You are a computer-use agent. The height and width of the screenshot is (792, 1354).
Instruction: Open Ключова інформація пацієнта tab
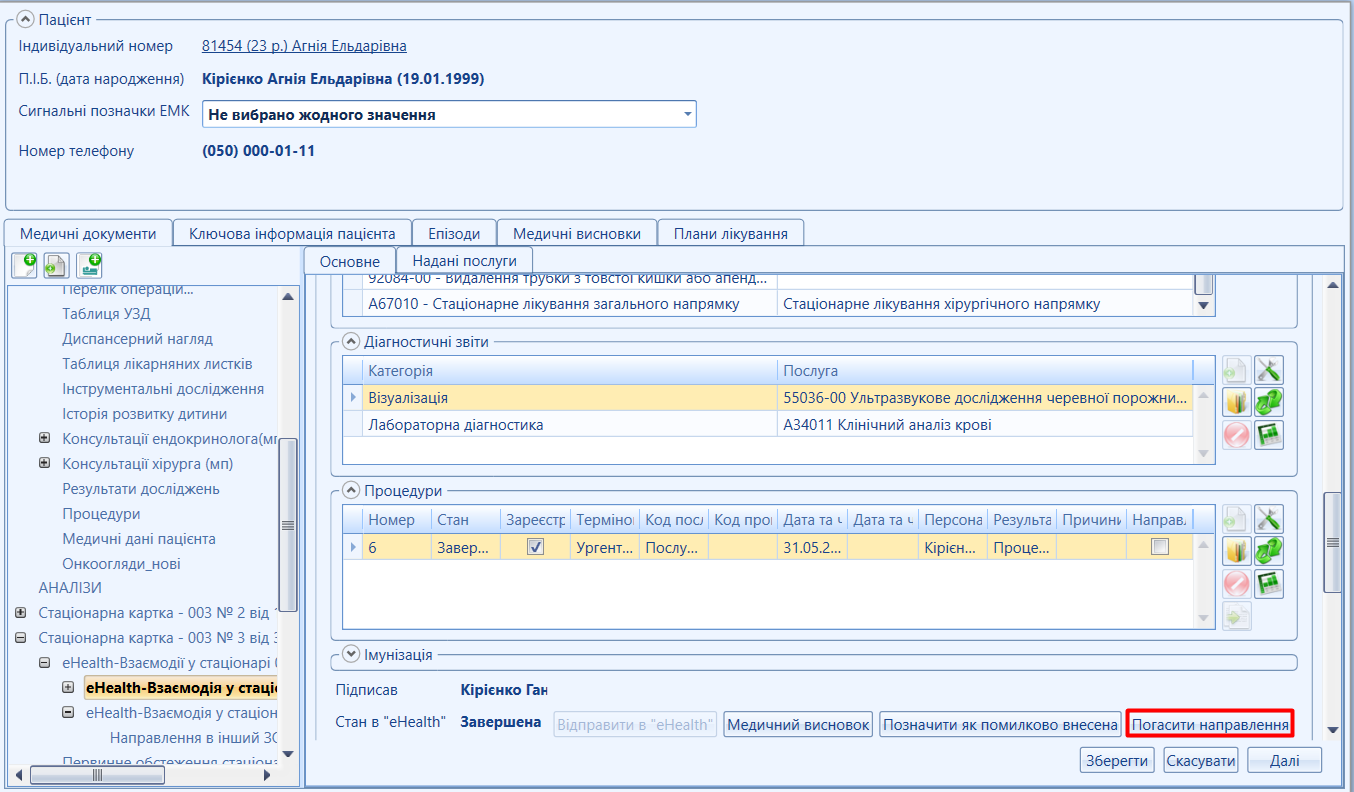pos(292,233)
